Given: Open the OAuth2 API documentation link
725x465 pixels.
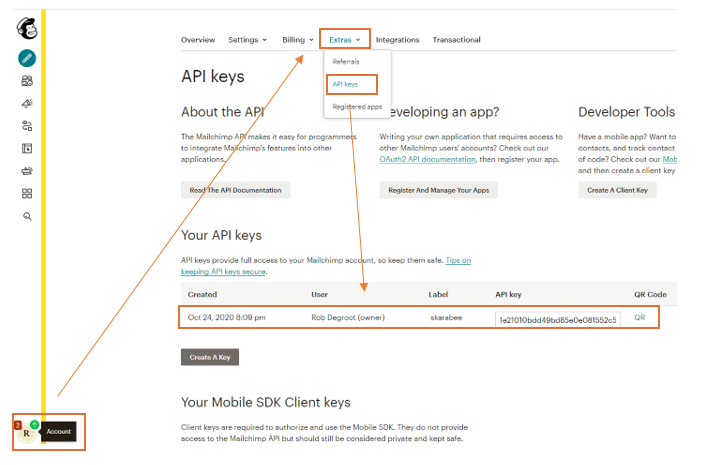Looking at the screenshot, I should (x=427, y=159).
